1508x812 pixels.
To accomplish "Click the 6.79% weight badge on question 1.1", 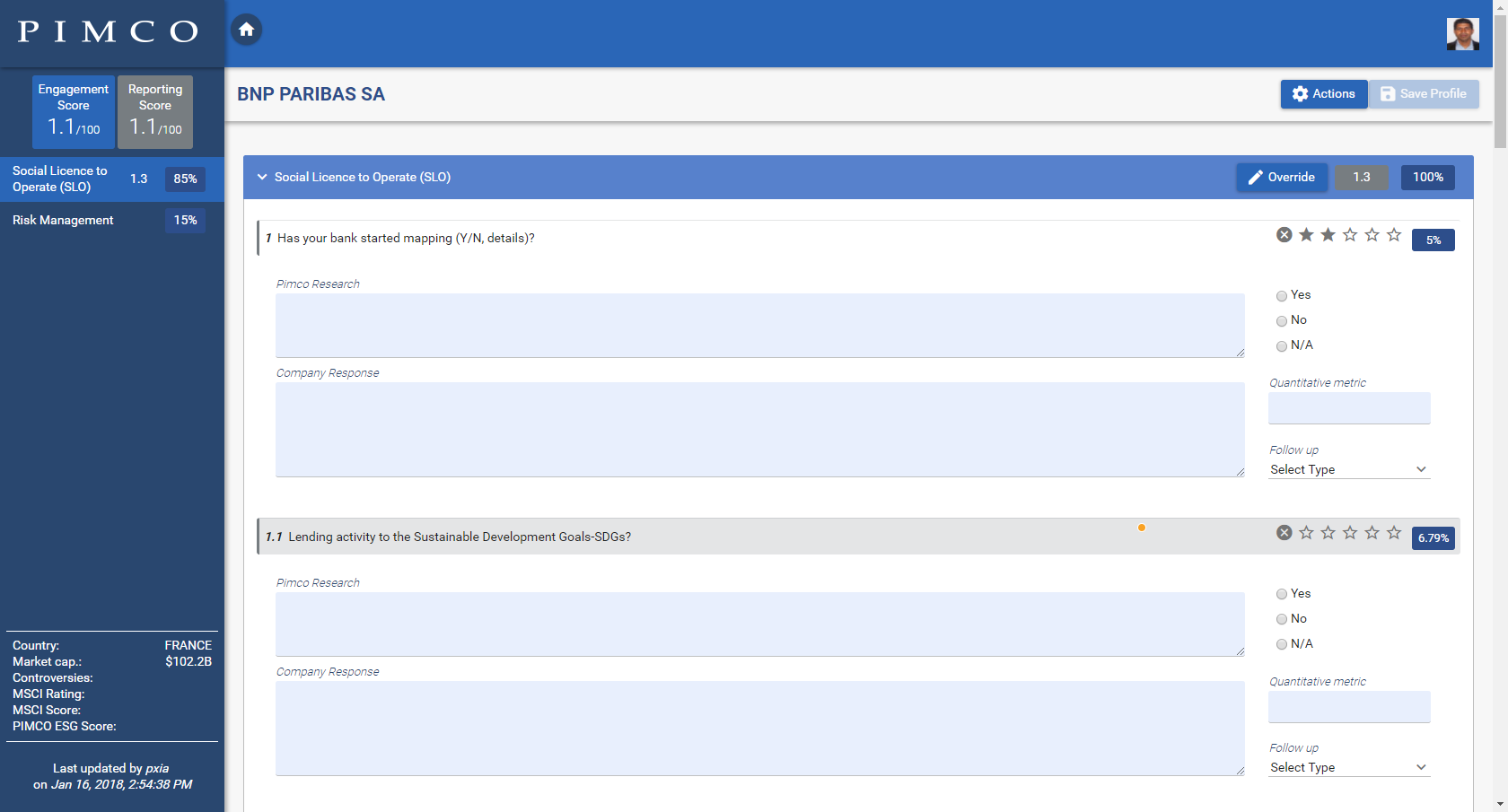I will pyautogui.click(x=1433, y=537).
